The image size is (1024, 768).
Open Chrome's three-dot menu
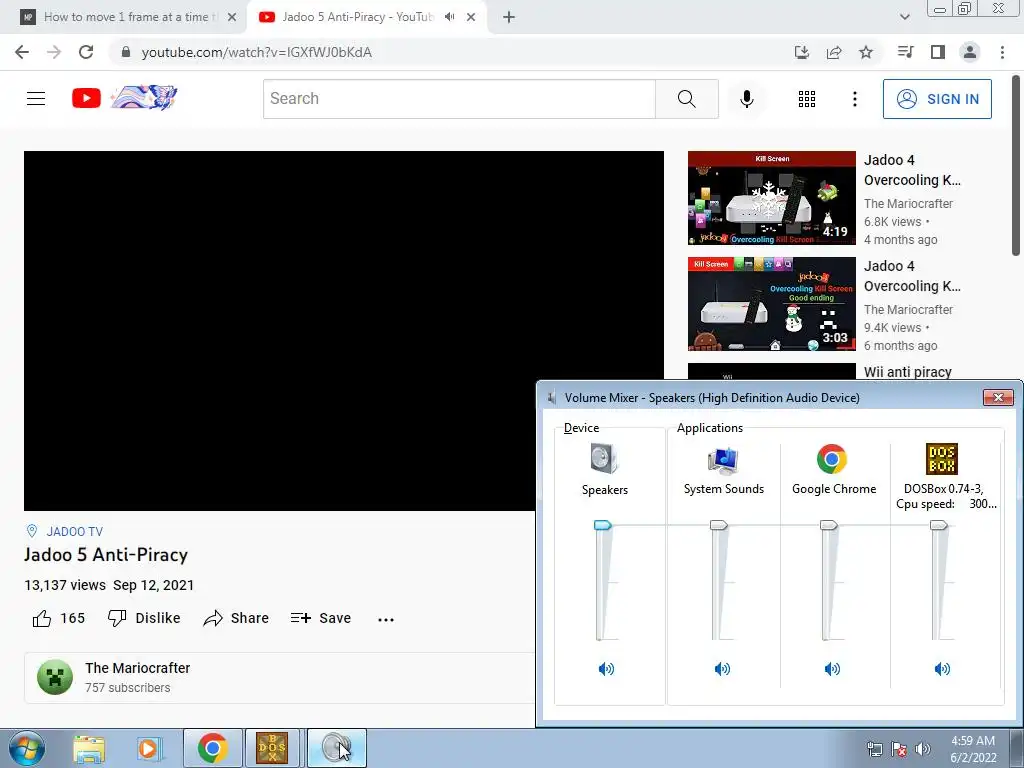(1002, 52)
